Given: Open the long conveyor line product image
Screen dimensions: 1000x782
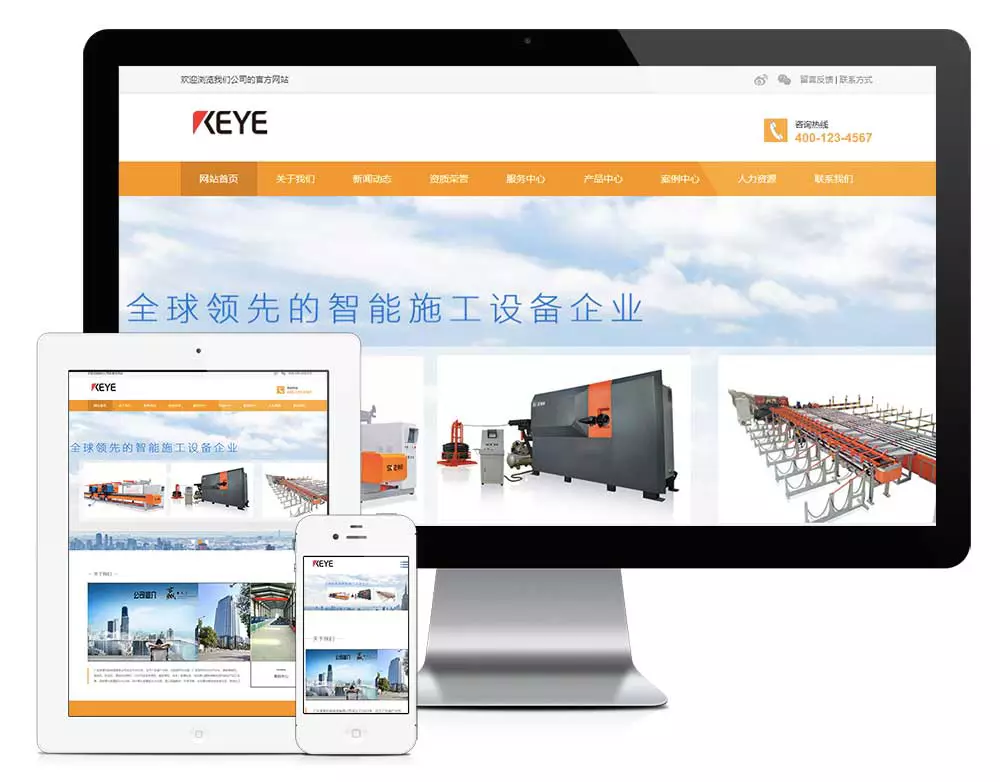Looking at the screenshot, I should (x=827, y=440).
